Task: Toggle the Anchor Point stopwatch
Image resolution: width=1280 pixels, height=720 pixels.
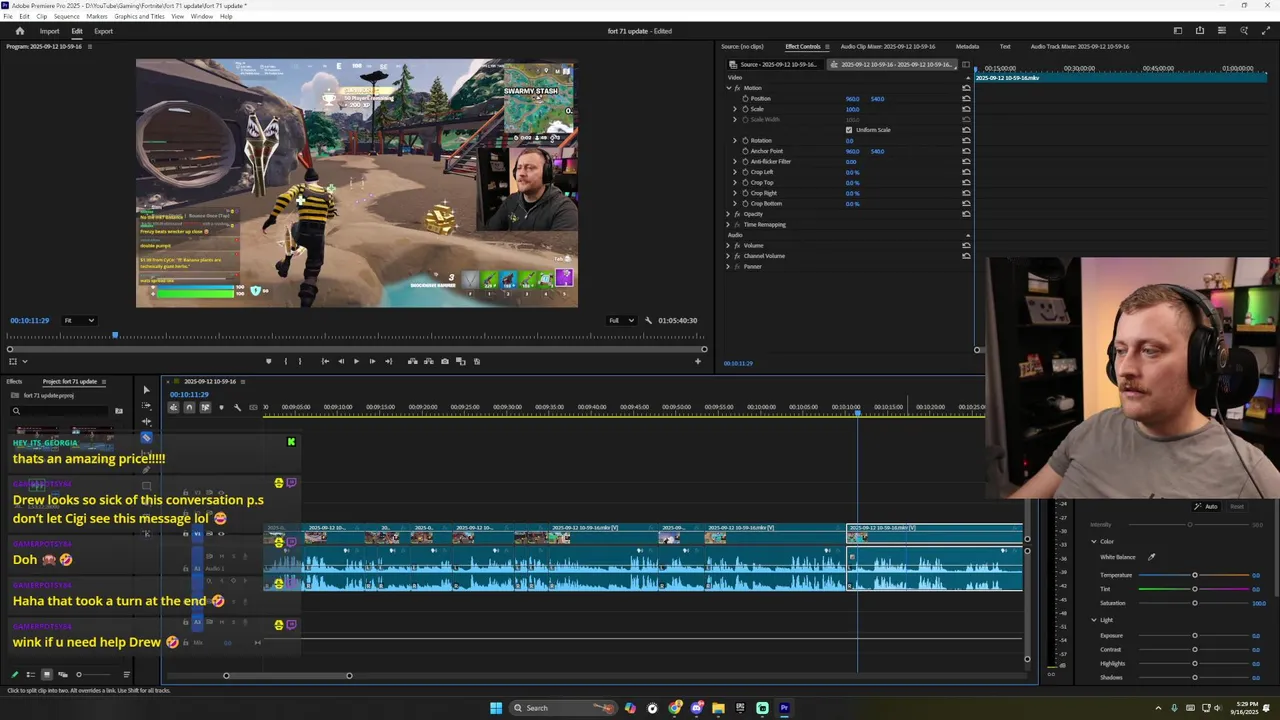Action: pyautogui.click(x=745, y=151)
